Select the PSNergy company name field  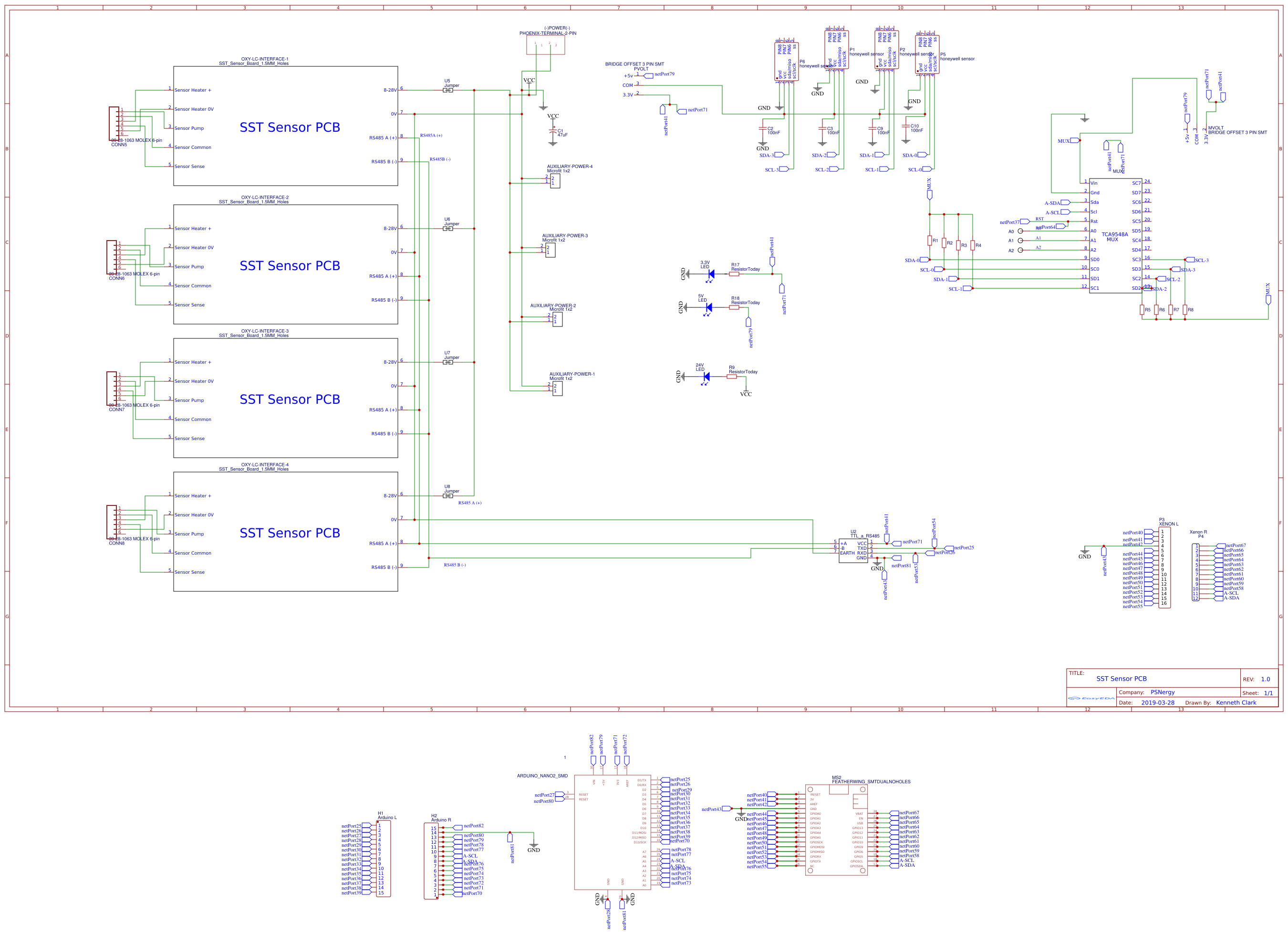pos(1162,692)
